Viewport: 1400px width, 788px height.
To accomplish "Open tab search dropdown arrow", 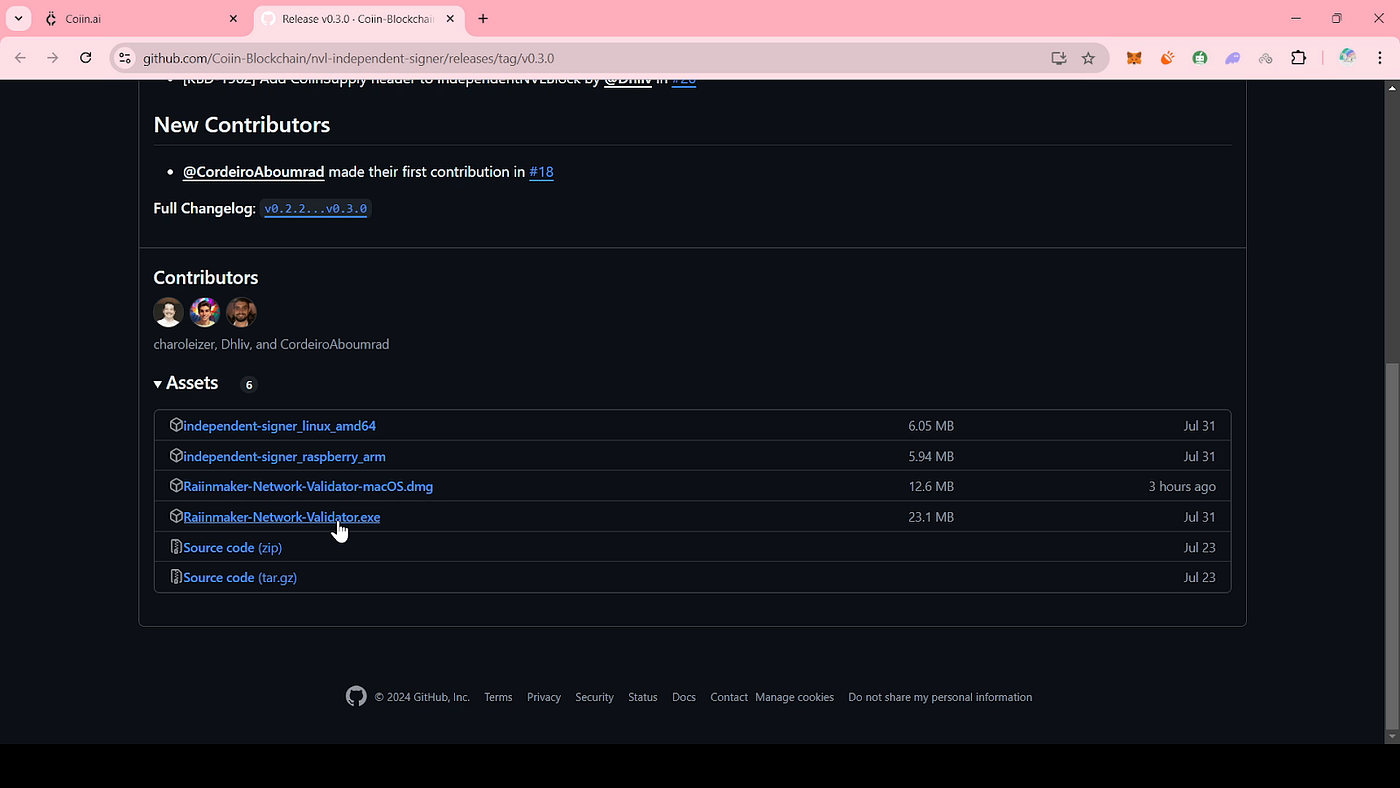I will 18,19.
